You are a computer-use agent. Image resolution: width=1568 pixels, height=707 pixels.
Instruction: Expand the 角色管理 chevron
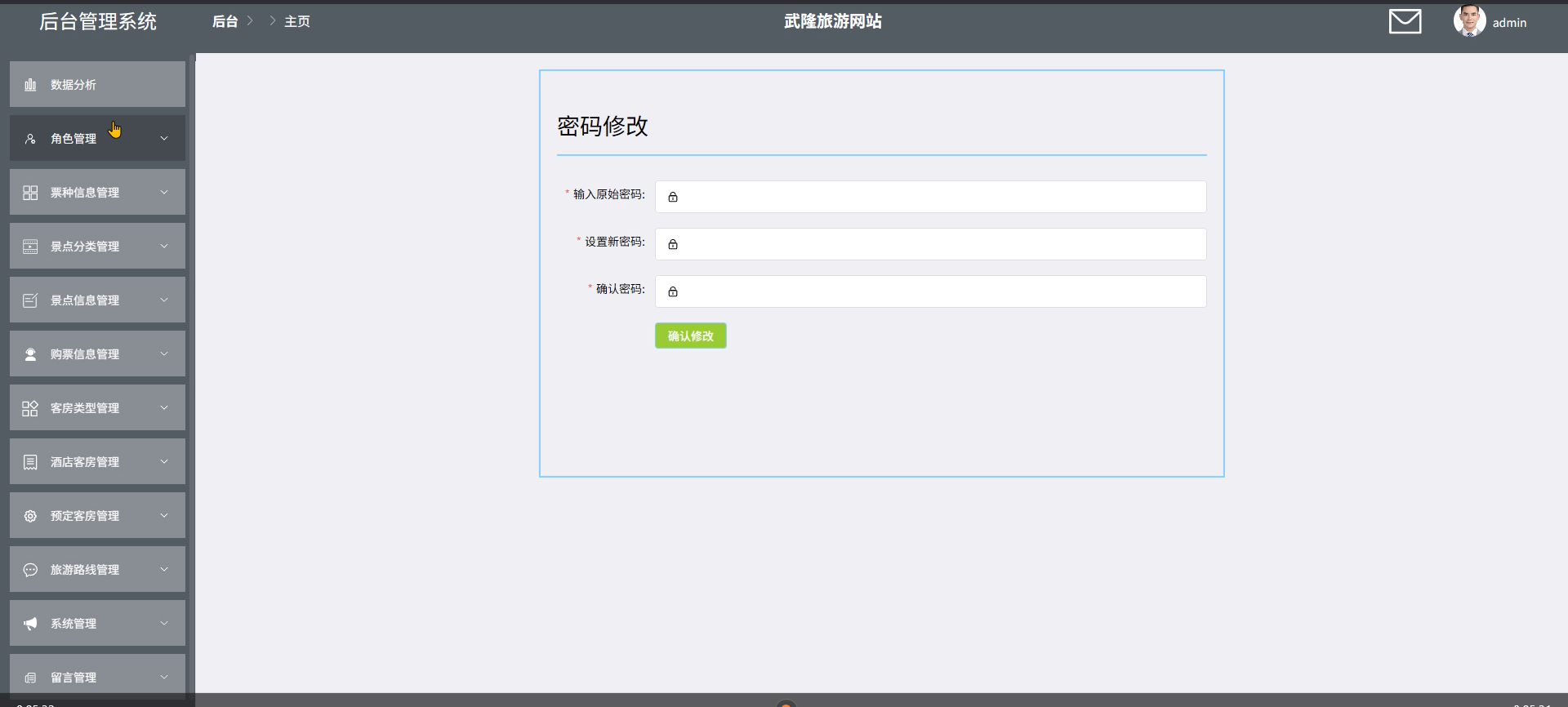[164, 139]
